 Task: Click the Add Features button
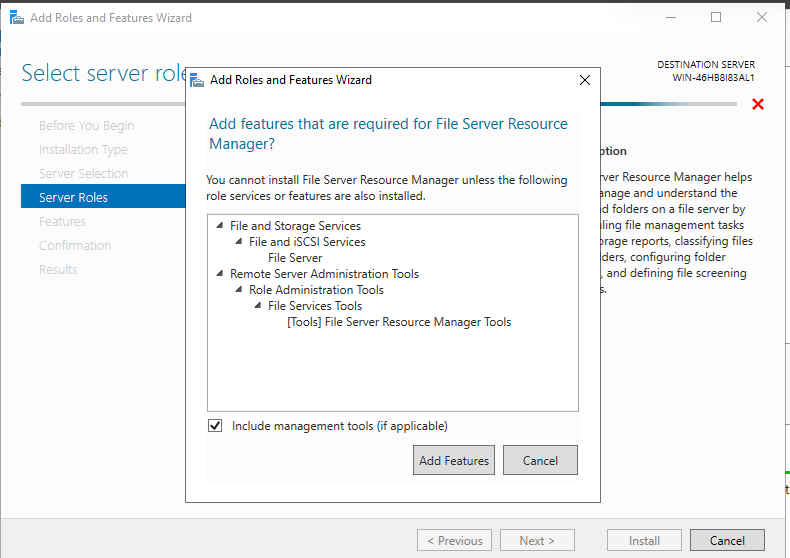(x=453, y=460)
